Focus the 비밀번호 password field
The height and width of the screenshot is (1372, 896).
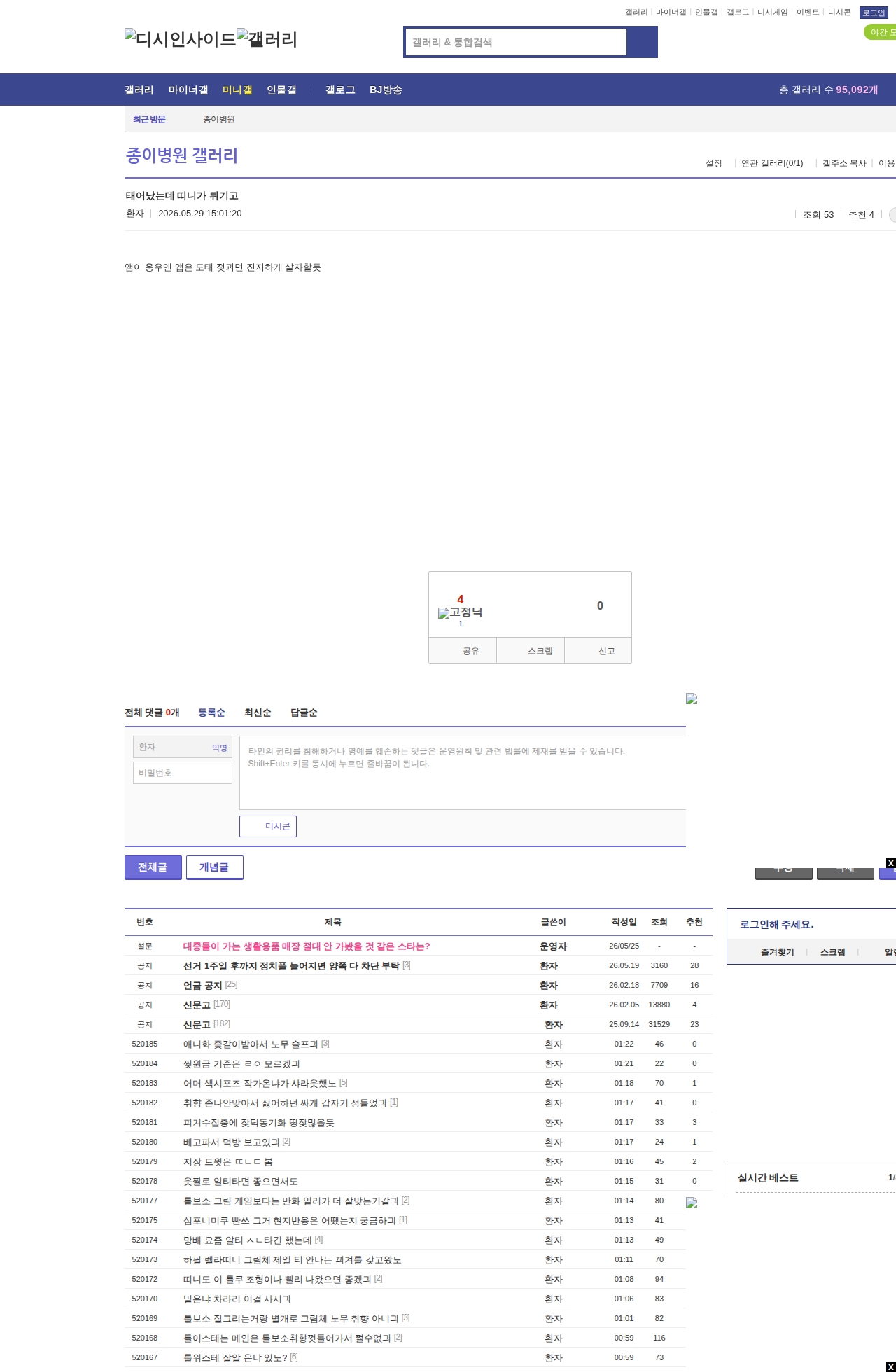[183, 773]
